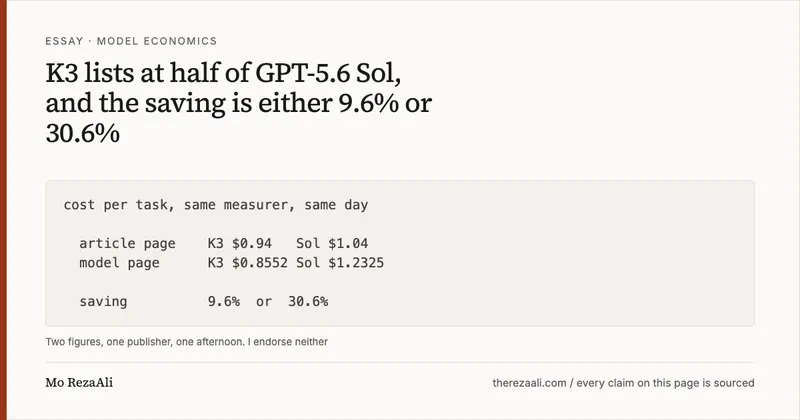Click the Two figures, one publisher caption
This screenshot has height=420, width=800.
[186, 342]
